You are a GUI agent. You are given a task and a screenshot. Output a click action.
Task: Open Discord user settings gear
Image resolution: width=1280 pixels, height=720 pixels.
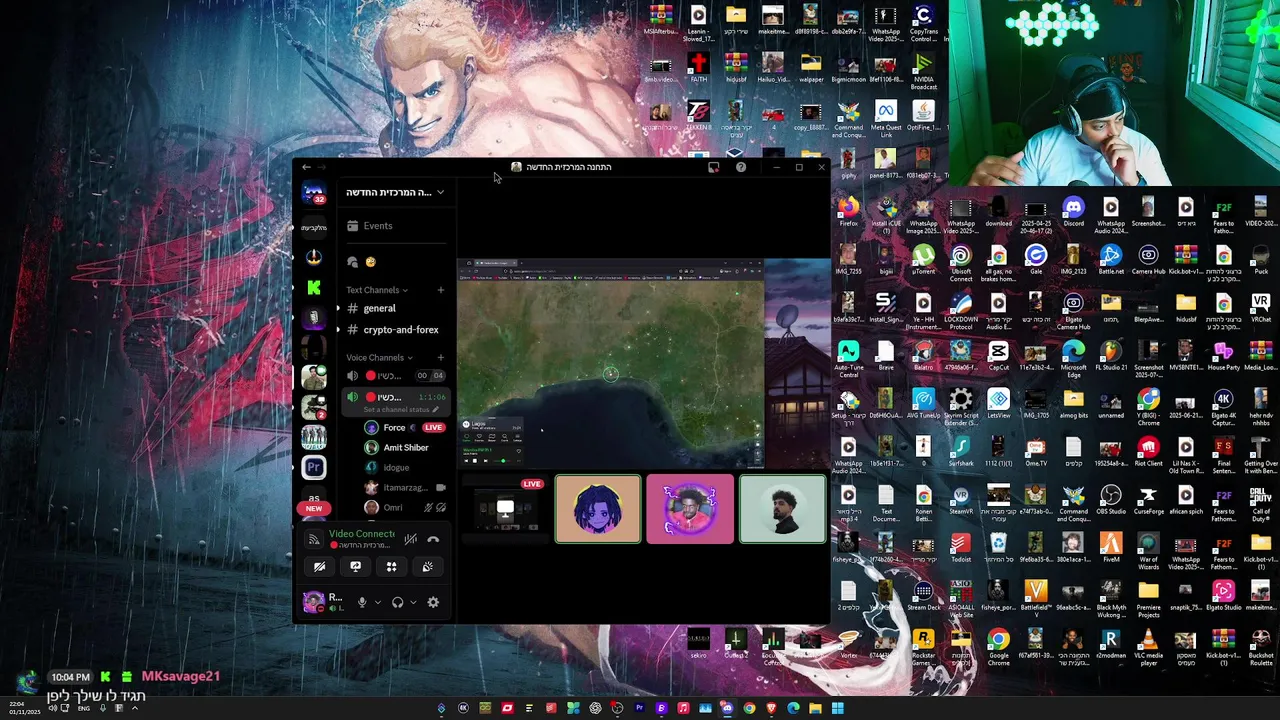(433, 602)
